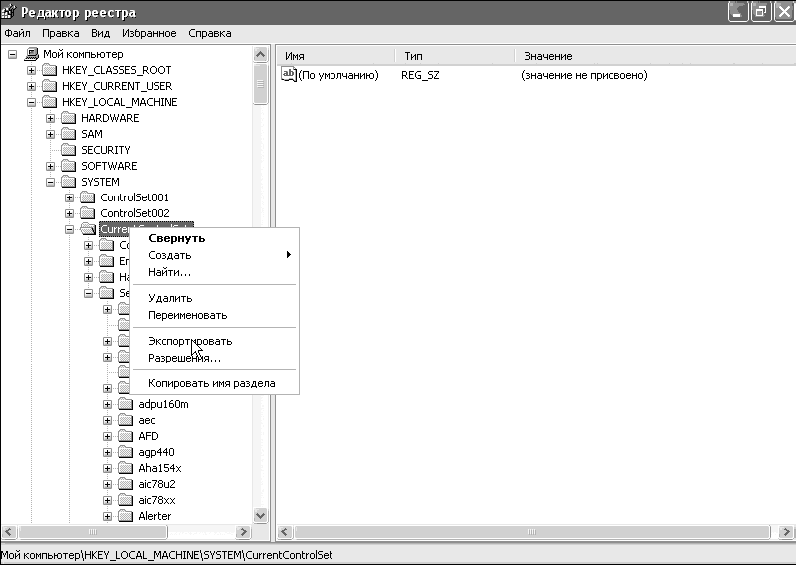Click the tree pane scroll up arrow
Screen dimensions: 796x565
260,54
